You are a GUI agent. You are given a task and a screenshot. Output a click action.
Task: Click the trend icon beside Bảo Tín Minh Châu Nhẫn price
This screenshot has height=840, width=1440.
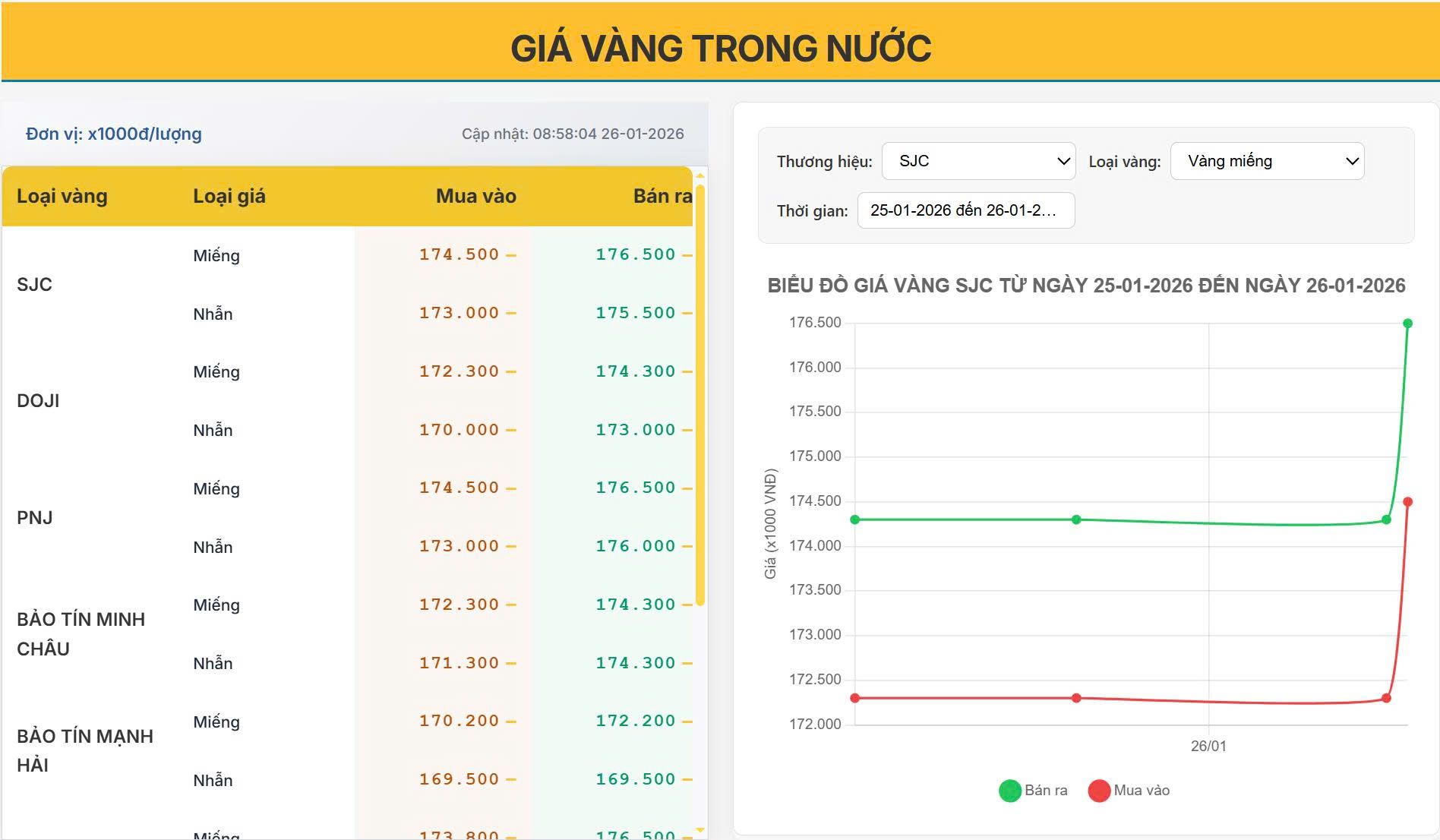pyautogui.click(x=510, y=662)
